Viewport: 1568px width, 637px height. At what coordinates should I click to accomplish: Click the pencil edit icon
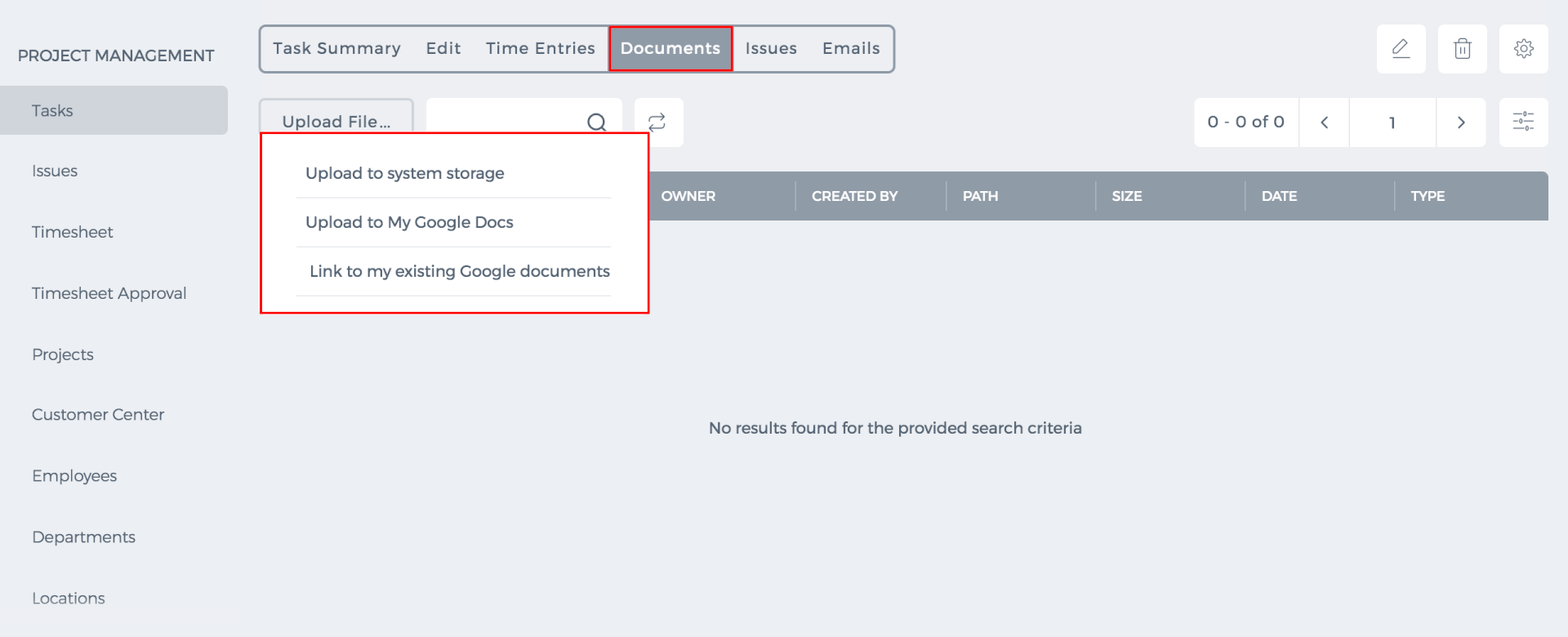click(x=1401, y=49)
